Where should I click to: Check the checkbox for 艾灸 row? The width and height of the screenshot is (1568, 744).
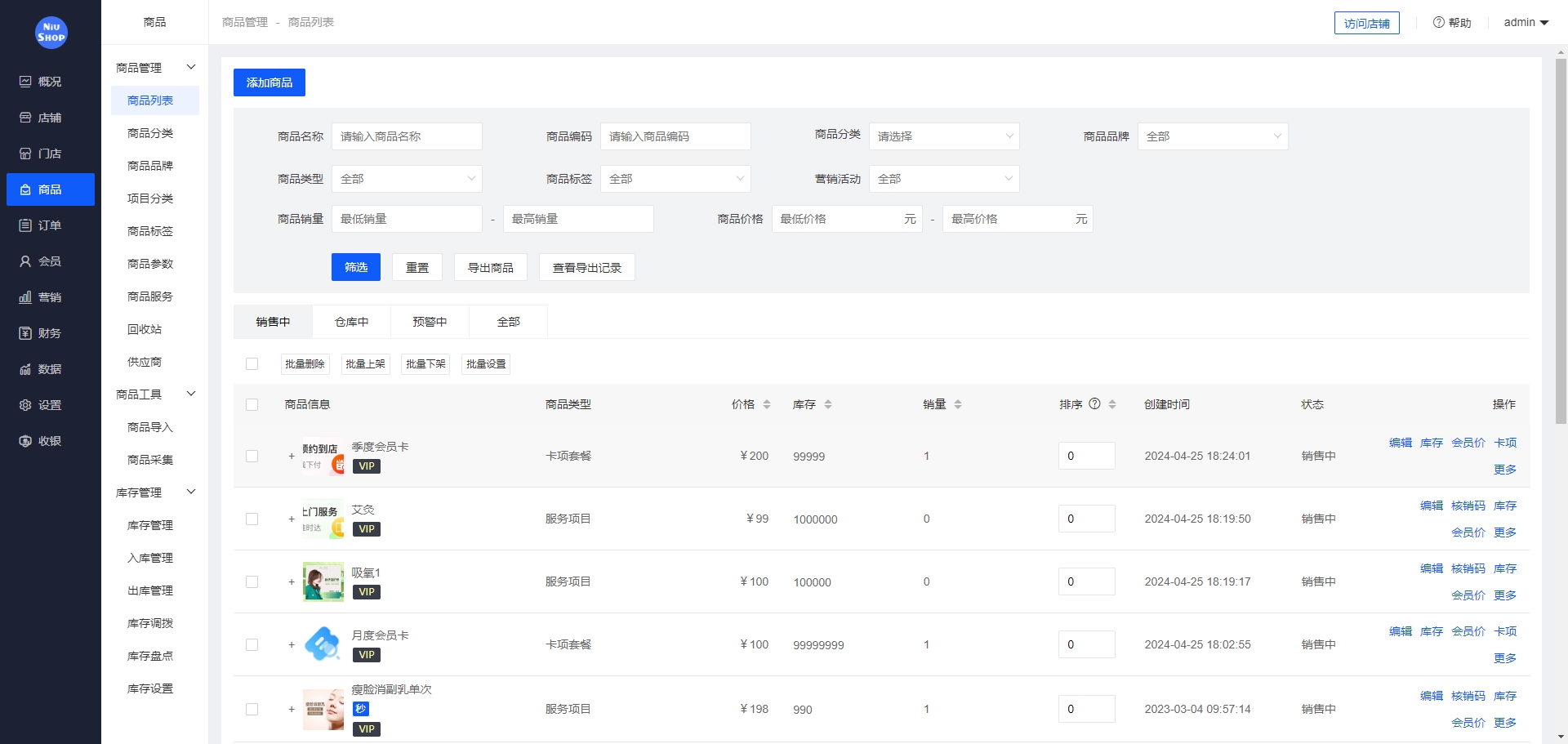tap(252, 519)
